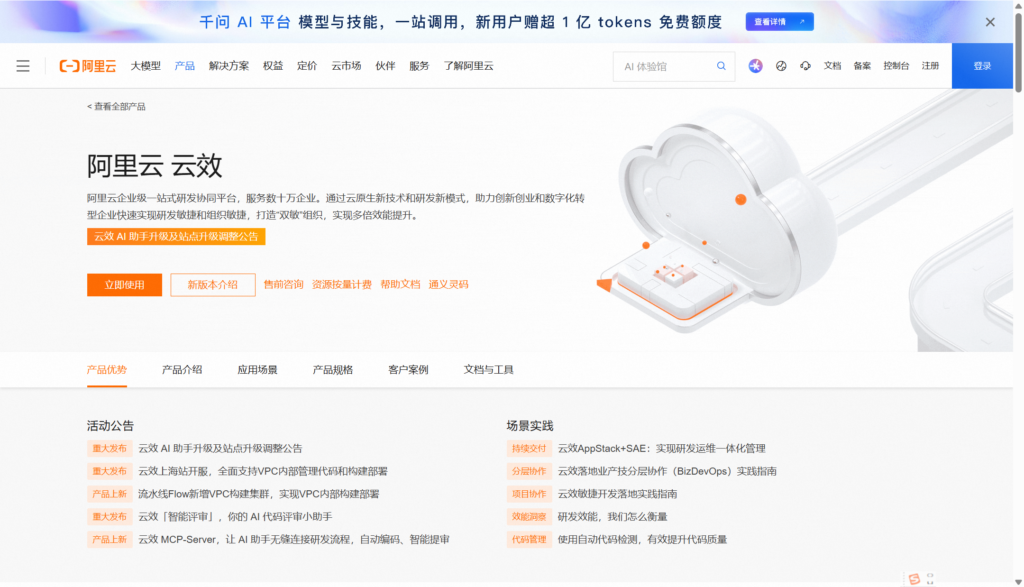The height and width of the screenshot is (587, 1024).
Task: Open 云效「智能评审」 announcement
Action: point(235,516)
